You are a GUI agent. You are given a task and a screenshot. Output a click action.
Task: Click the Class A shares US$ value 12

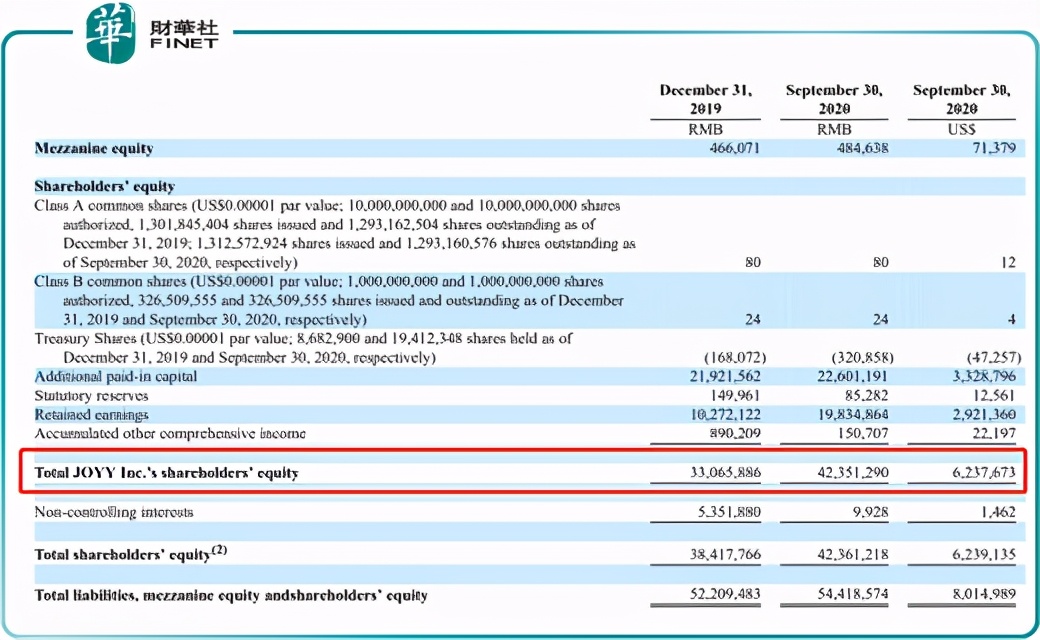(1008, 263)
